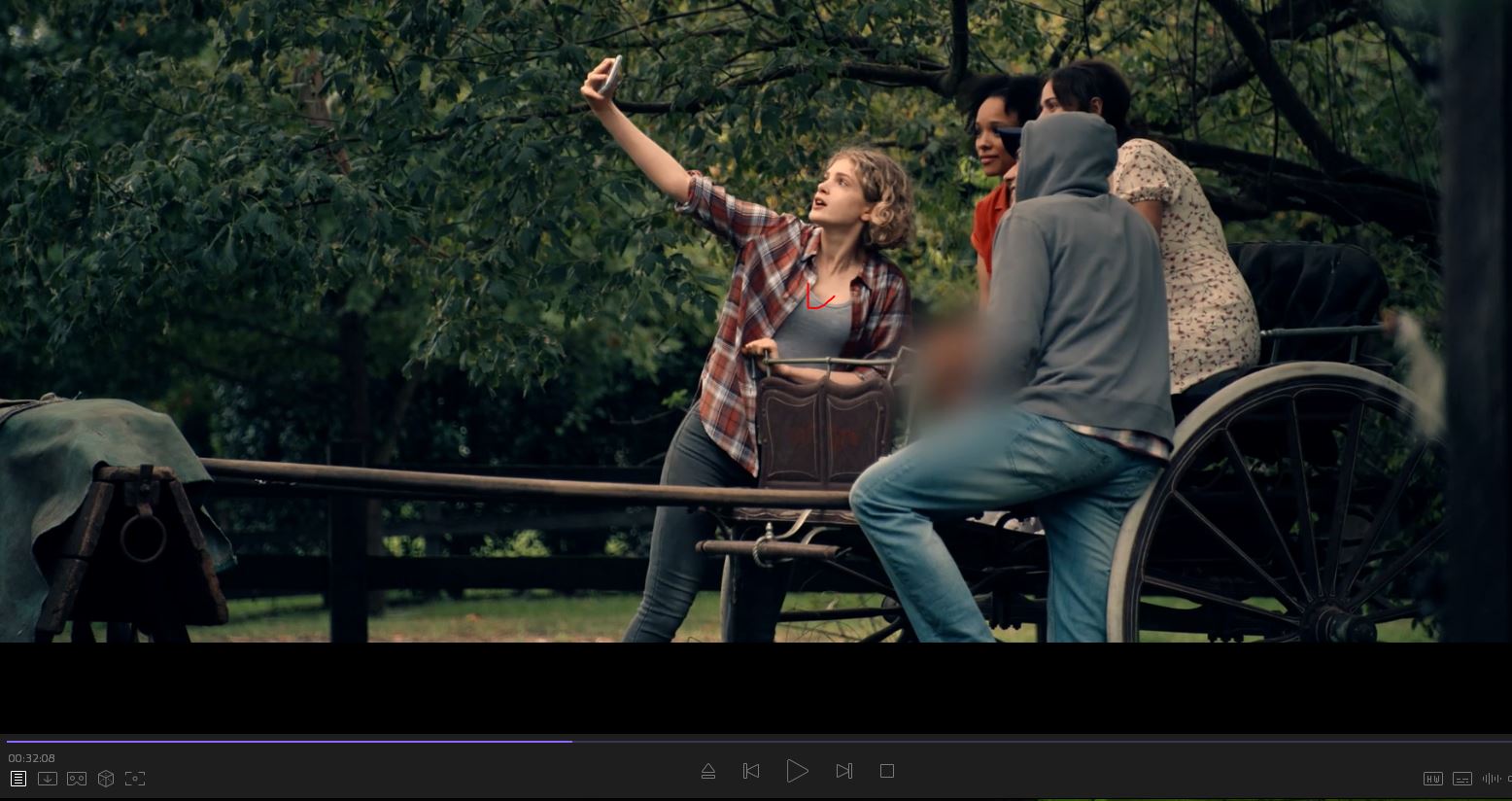Skip to the previous track
This screenshot has width=1512, height=801.
(x=751, y=771)
